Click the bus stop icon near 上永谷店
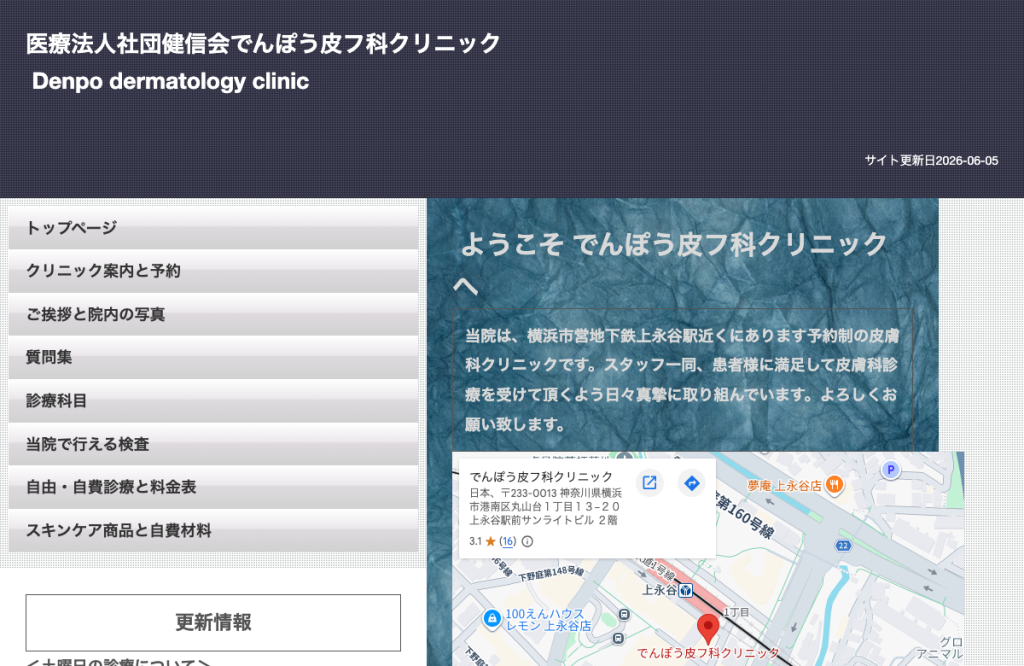The image size is (1024, 666). [624, 614]
